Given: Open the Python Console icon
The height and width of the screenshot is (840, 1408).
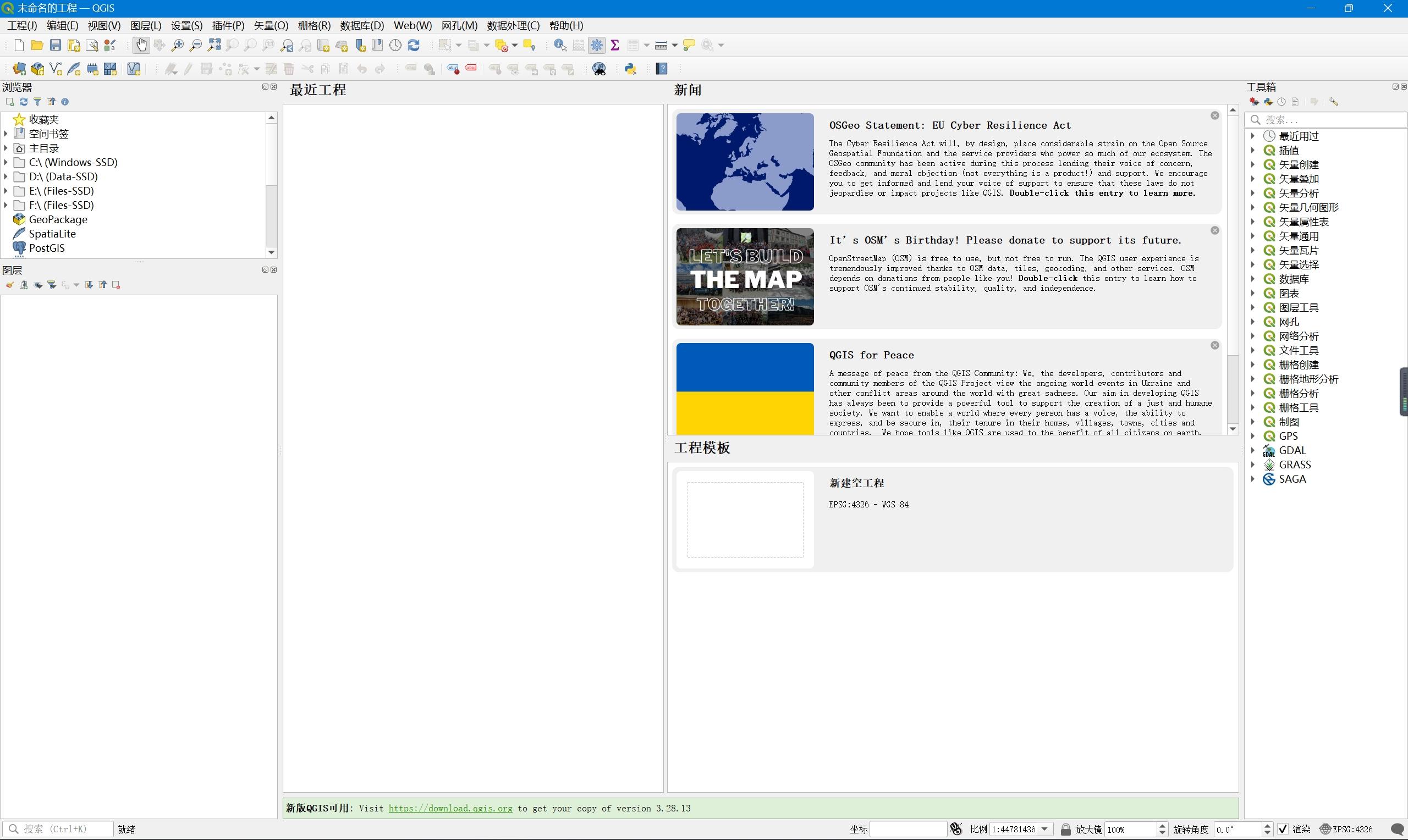Looking at the screenshot, I should click(x=631, y=69).
